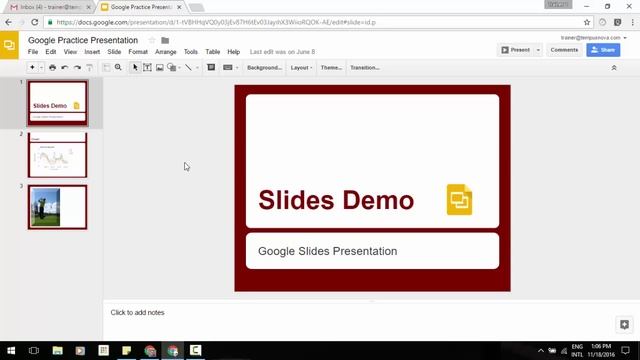Click the redo arrow icon
This screenshot has height=360, width=640.
click(77, 68)
